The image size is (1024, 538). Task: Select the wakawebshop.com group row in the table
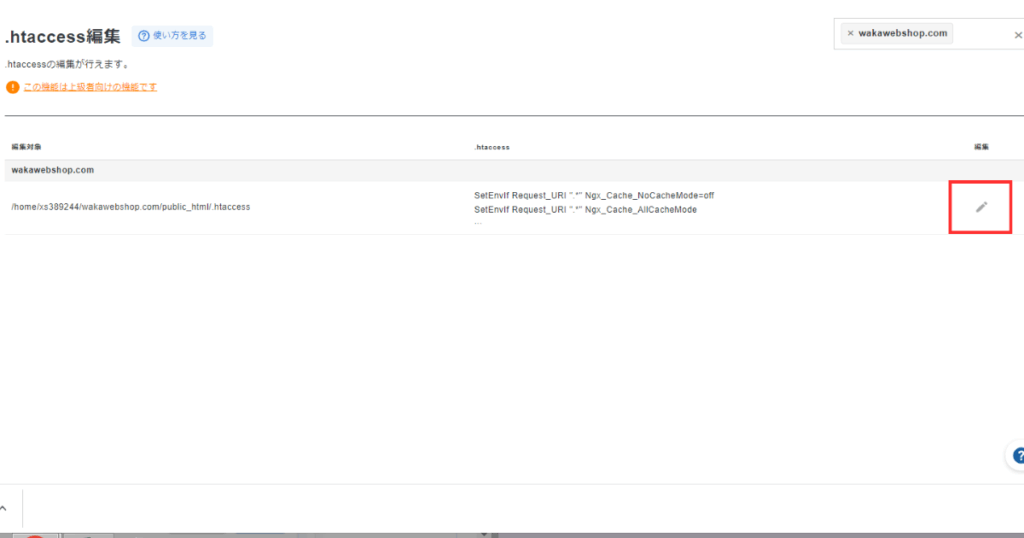tap(52, 170)
